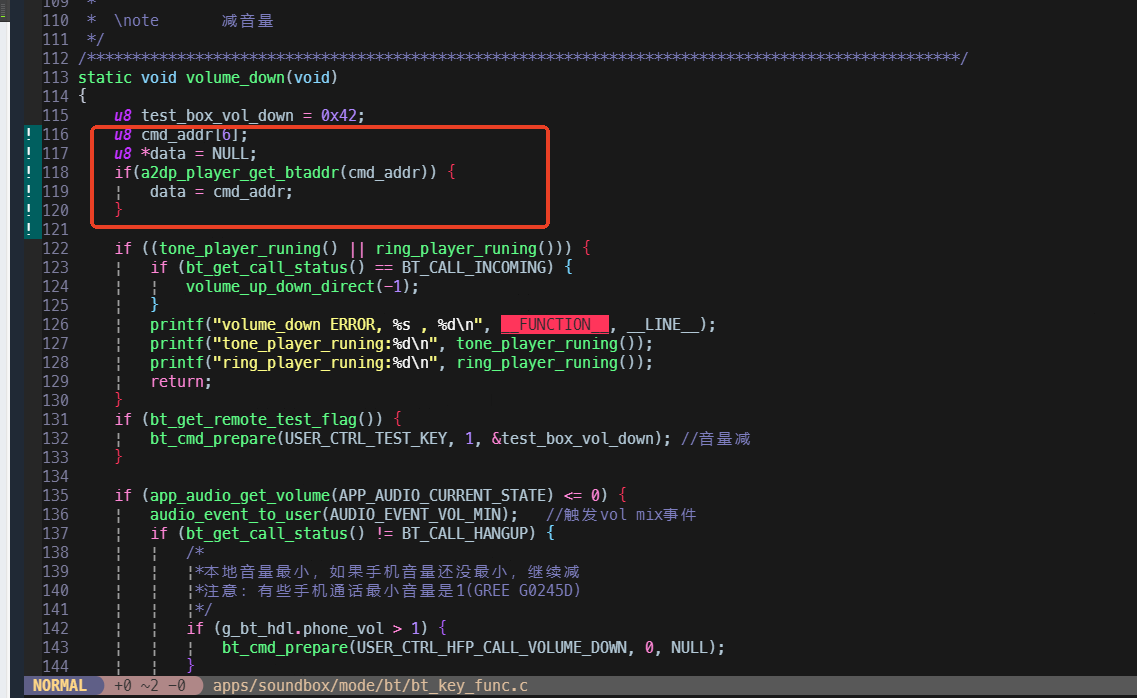Click the return keyword on line 129

point(177,381)
